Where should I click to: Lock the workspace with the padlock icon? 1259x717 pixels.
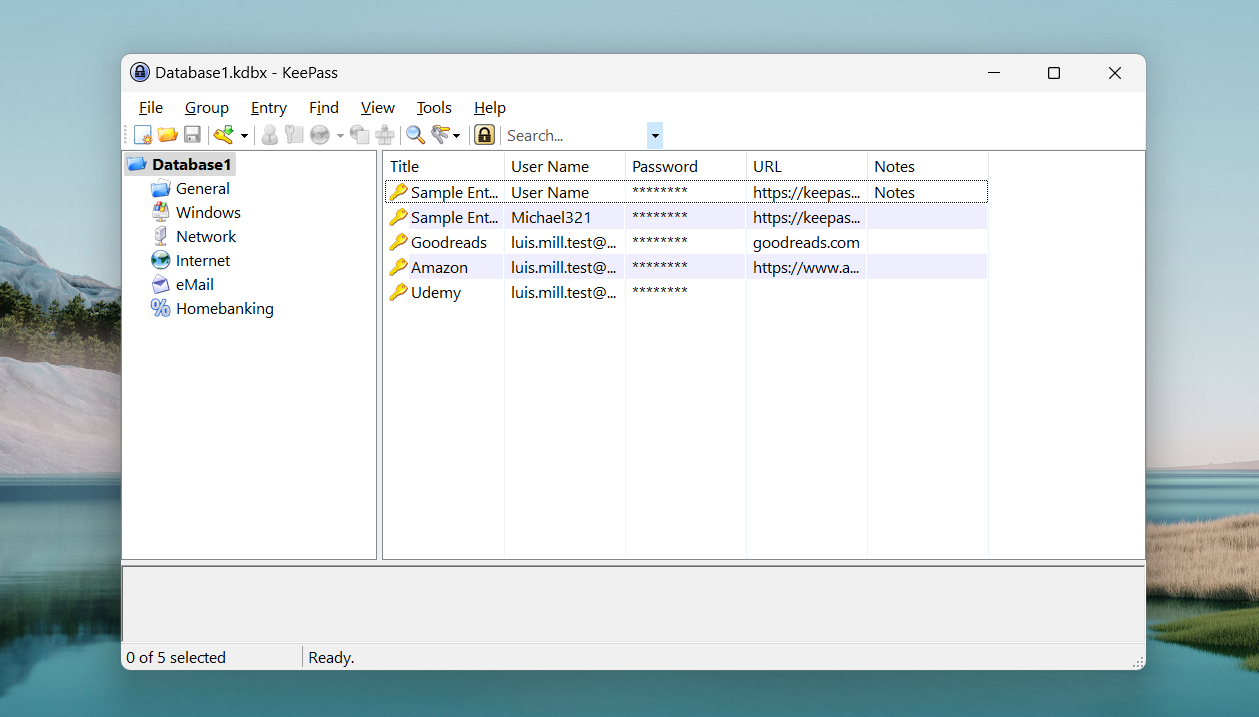(483, 134)
